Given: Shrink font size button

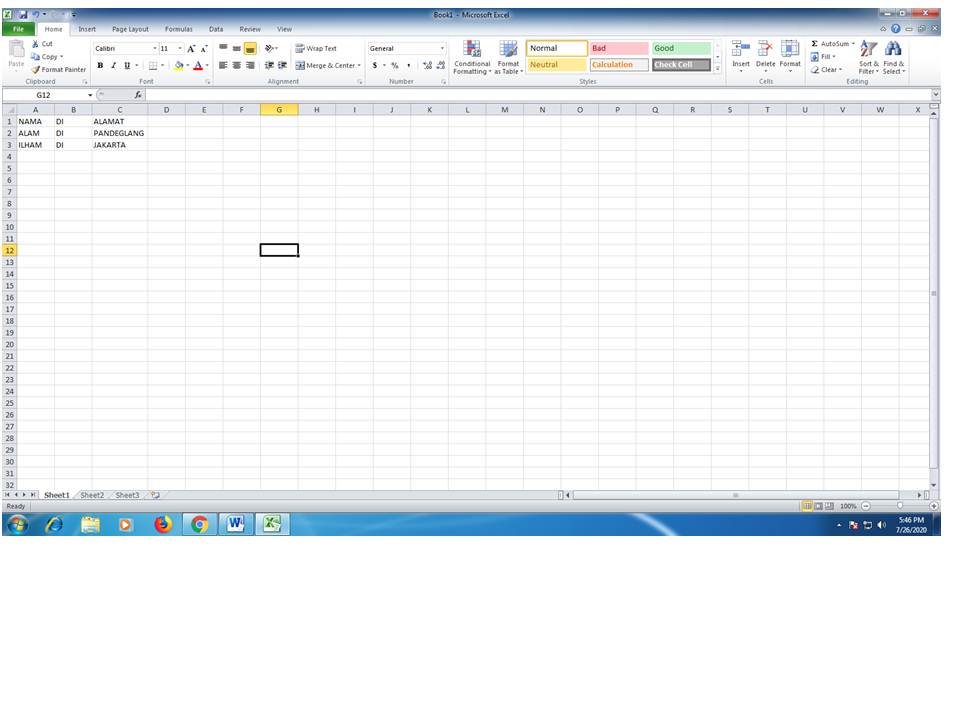Looking at the screenshot, I should 204,48.
